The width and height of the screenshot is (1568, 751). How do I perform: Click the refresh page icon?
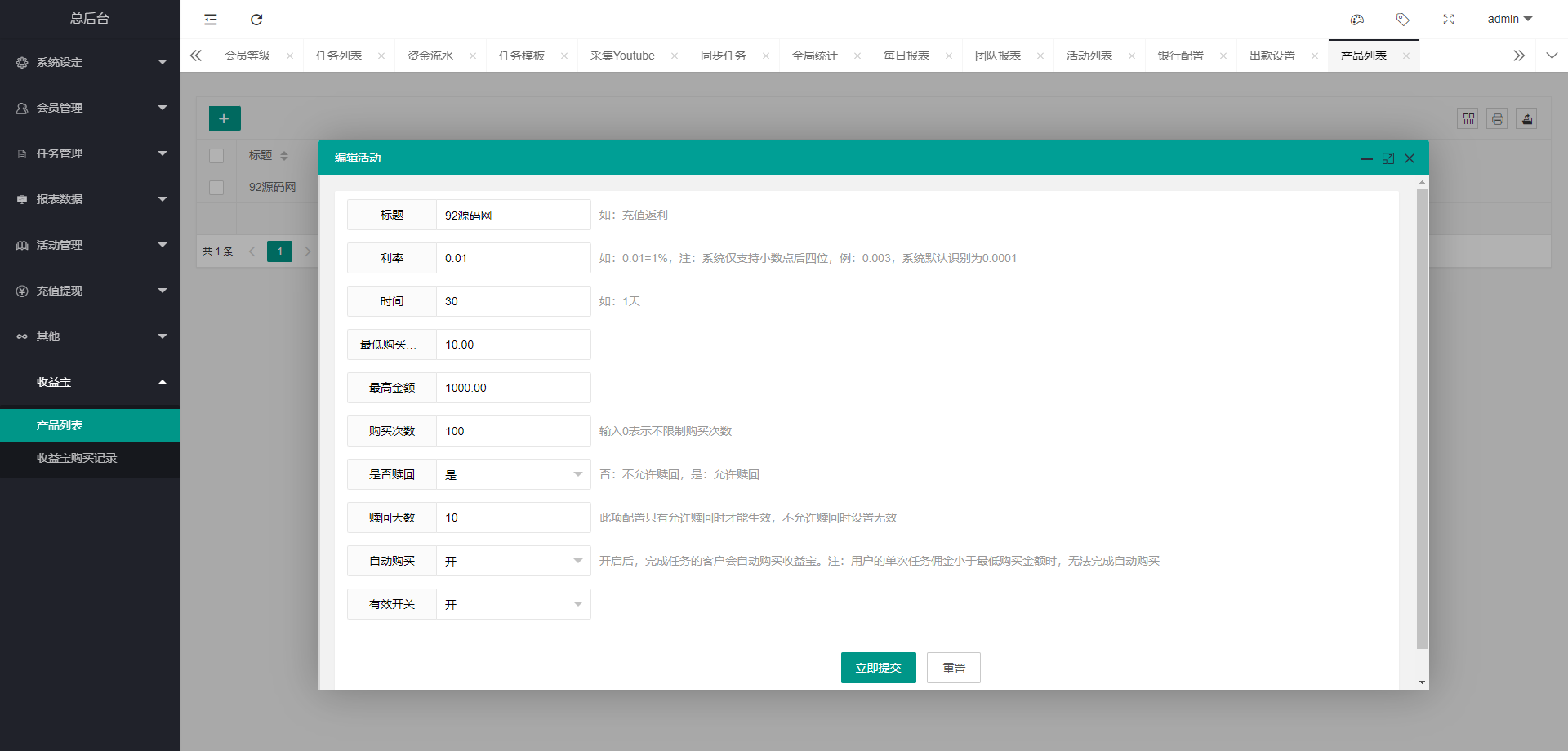coord(256,20)
